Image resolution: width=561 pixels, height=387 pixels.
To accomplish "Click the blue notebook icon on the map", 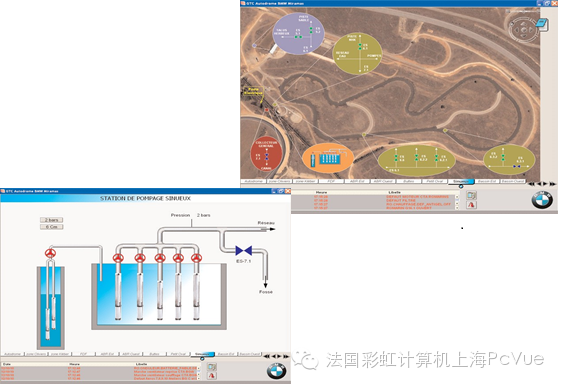I will point(542,24).
